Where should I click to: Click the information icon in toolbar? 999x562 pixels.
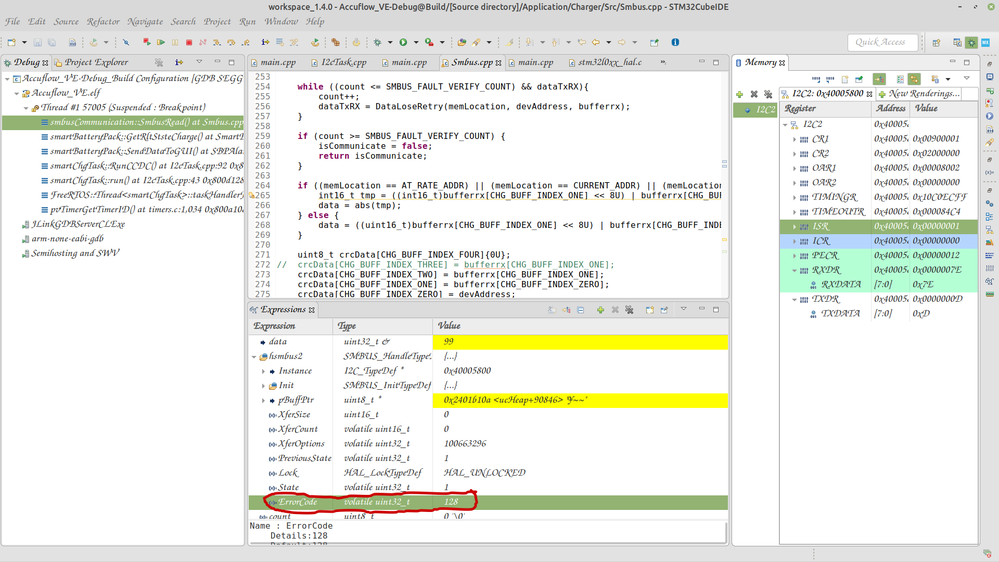tap(675, 43)
